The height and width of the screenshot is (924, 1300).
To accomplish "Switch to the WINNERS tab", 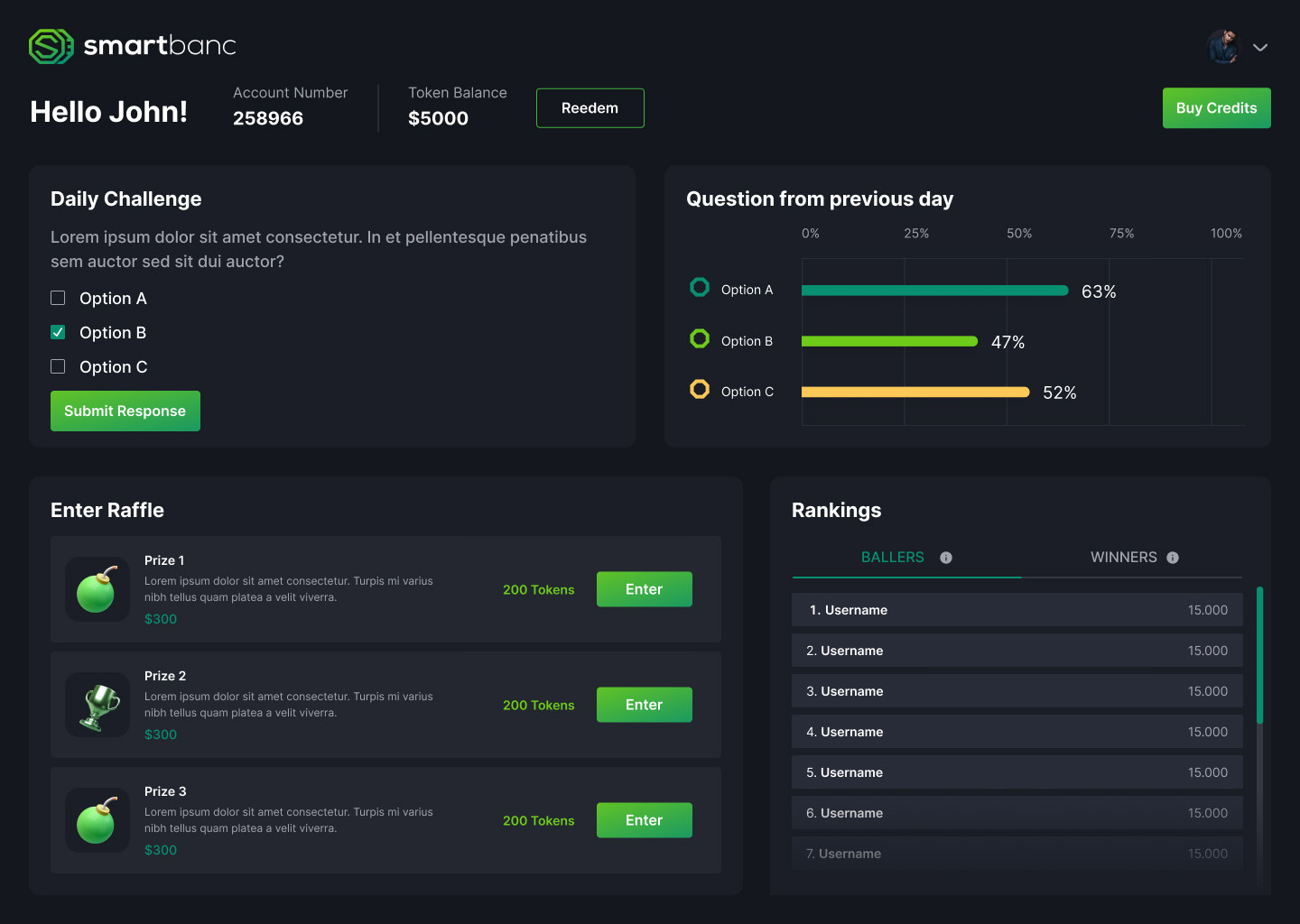I will (x=1123, y=558).
